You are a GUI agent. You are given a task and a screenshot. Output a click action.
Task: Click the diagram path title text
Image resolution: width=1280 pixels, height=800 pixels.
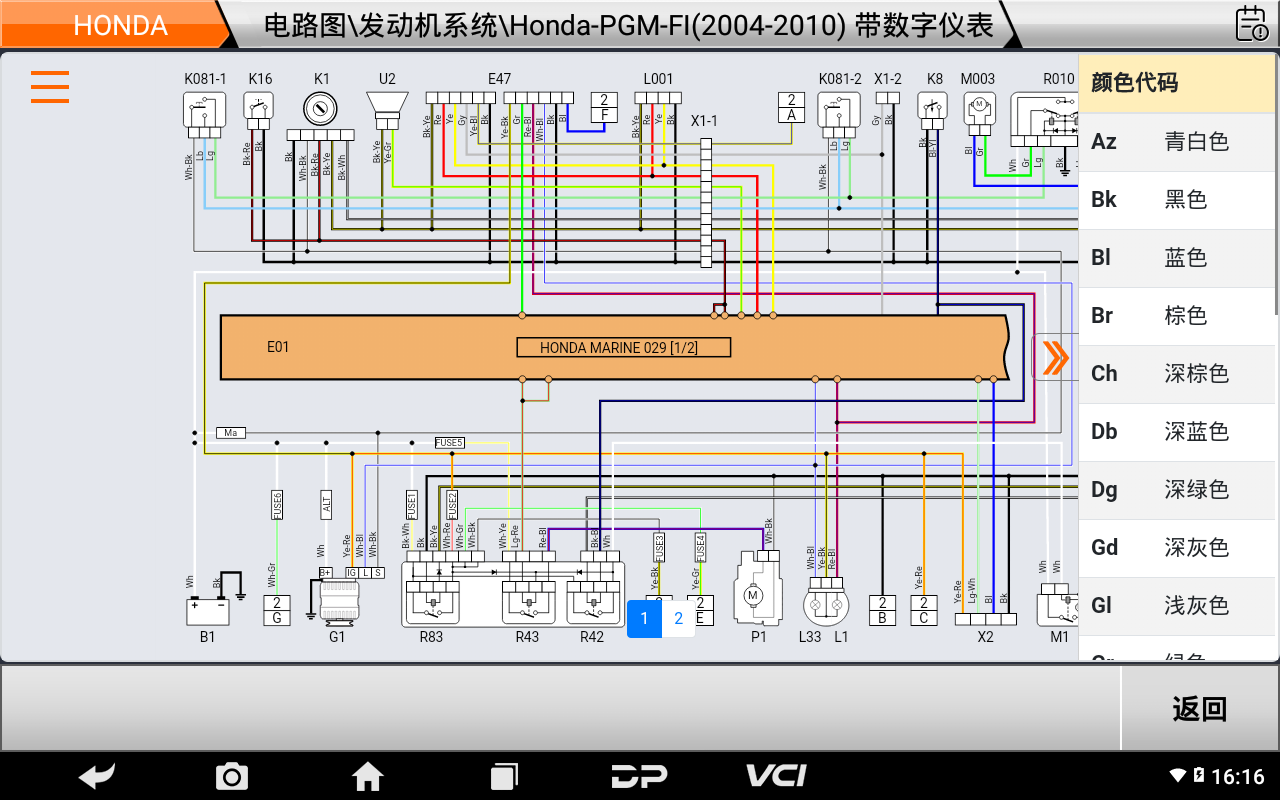pos(629,25)
